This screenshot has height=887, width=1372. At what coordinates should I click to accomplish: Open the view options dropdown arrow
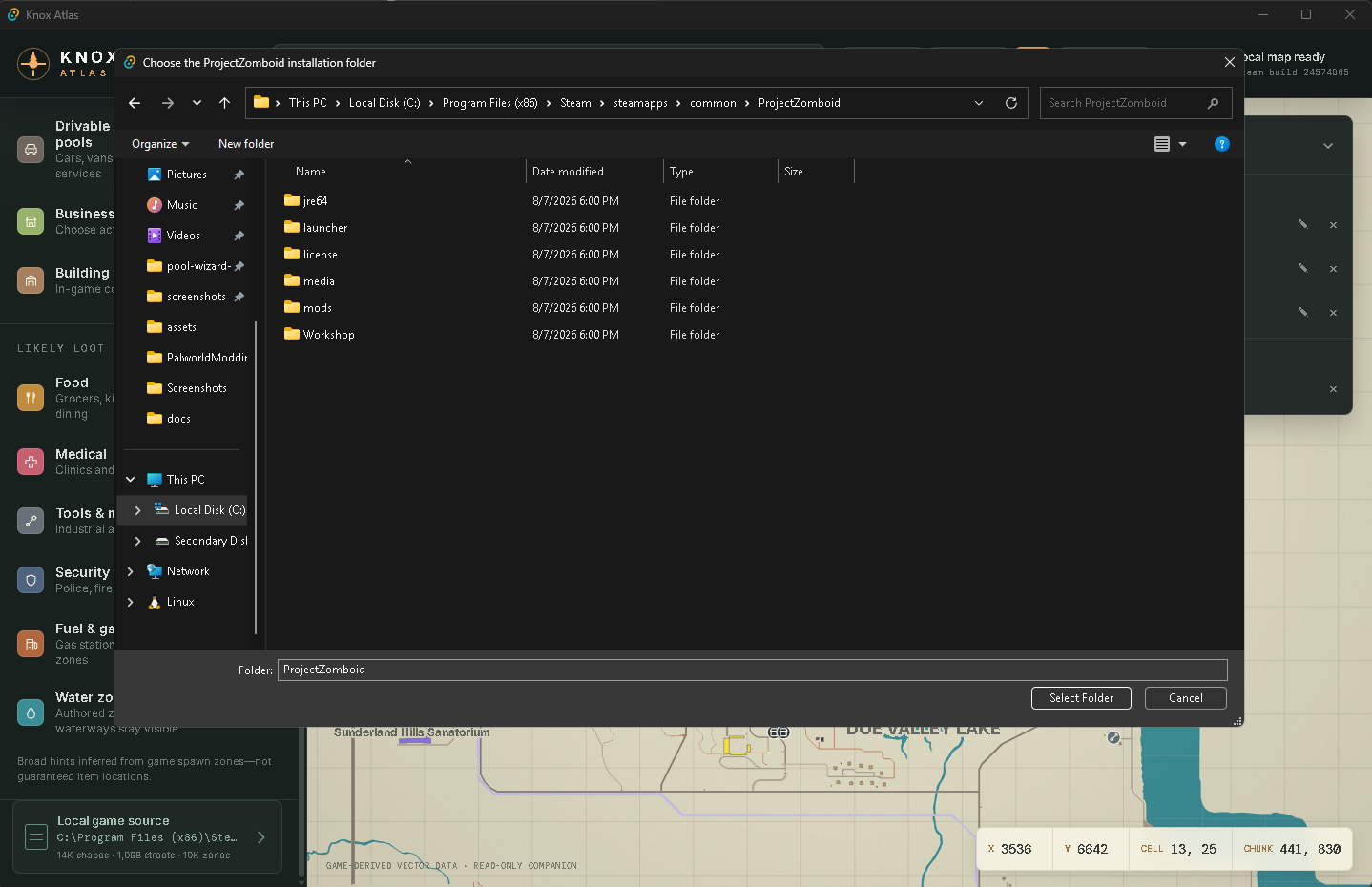tap(1183, 144)
